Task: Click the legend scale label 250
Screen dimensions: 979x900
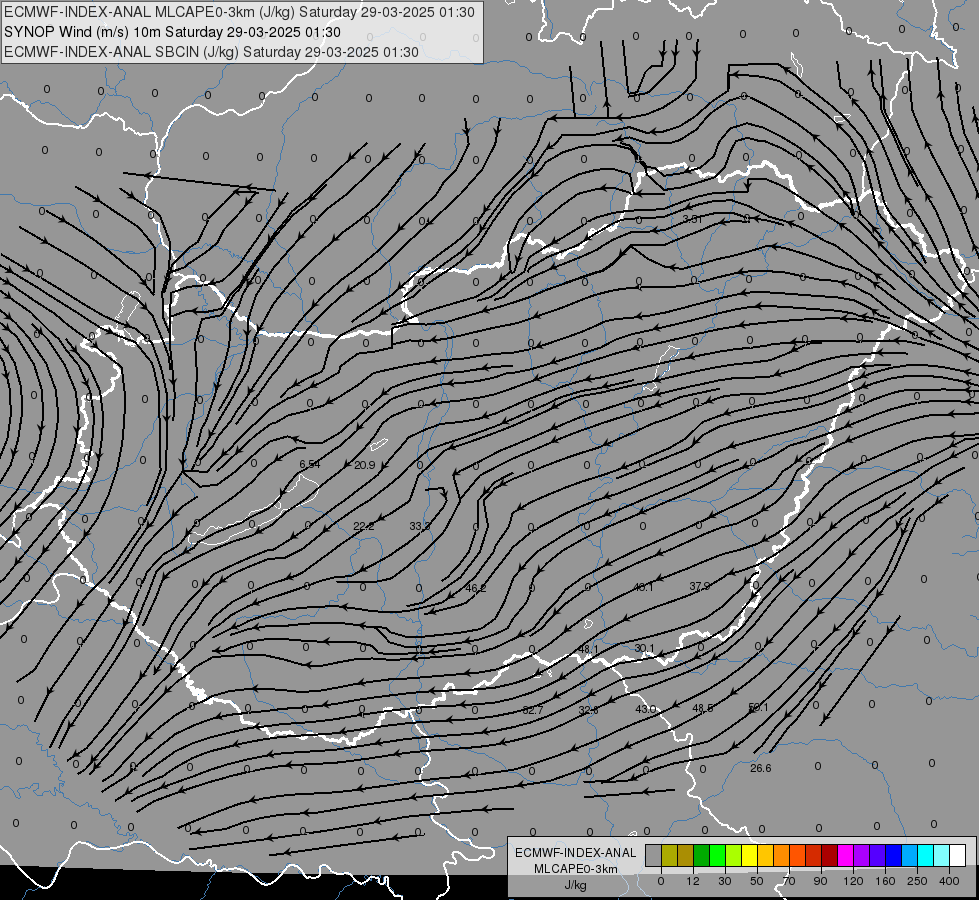Action: [917, 881]
